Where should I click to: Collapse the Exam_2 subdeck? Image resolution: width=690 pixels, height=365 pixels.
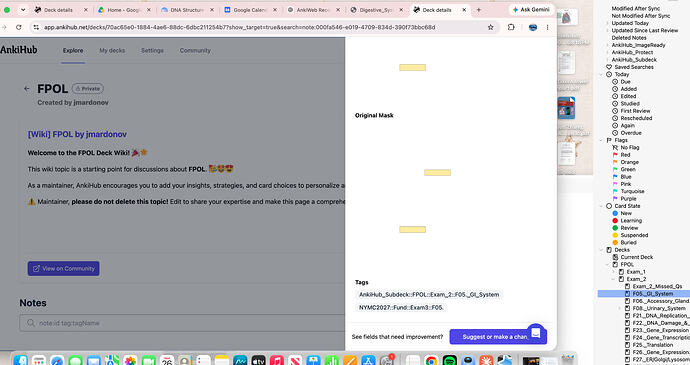(x=614, y=279)
